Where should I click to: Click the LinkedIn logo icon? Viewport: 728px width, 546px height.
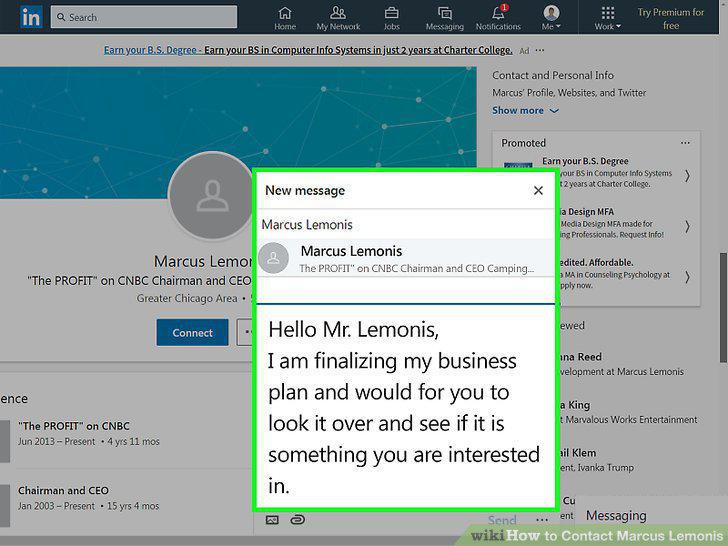(31, 17)
